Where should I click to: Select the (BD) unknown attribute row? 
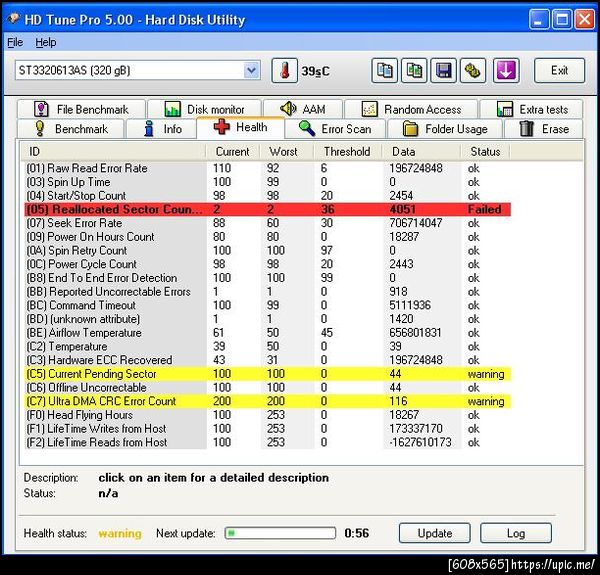click(267, 319)
